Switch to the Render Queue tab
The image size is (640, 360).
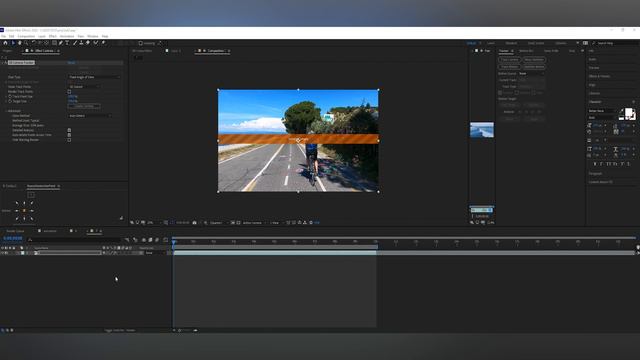pyautogui.click(x=15, y=231)
